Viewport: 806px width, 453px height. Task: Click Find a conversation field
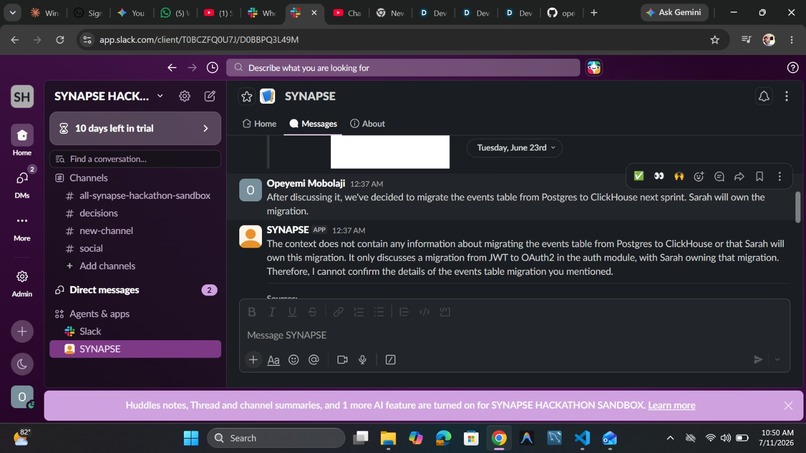[x=135, y=159]
